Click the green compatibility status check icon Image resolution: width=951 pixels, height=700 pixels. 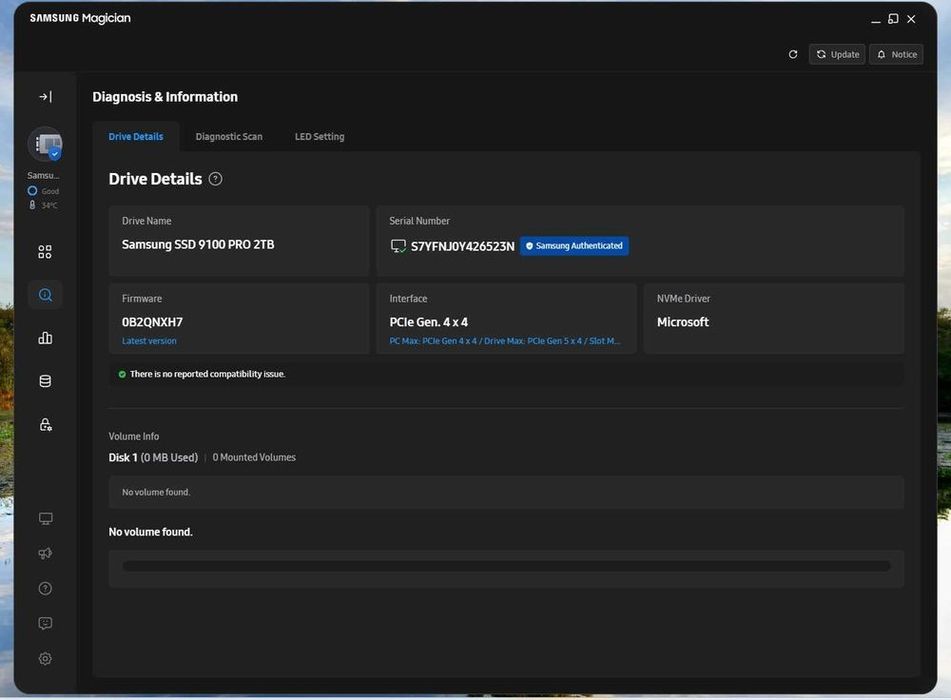click(123, 374)
